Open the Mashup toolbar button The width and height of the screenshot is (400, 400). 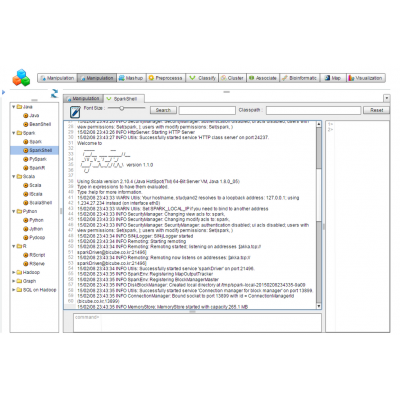(131, 78)
